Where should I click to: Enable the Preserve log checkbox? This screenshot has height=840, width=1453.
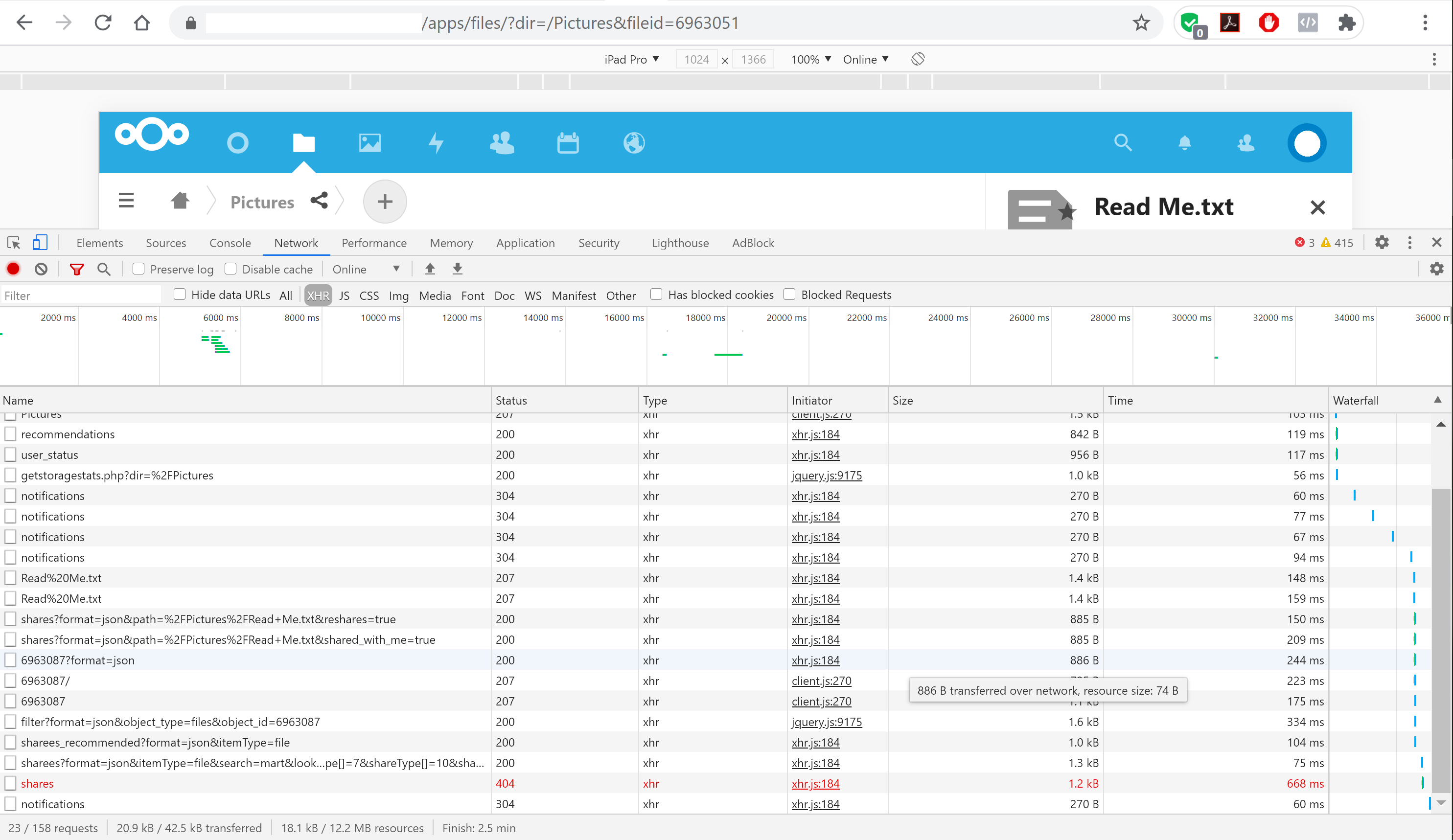pos(138,269)
